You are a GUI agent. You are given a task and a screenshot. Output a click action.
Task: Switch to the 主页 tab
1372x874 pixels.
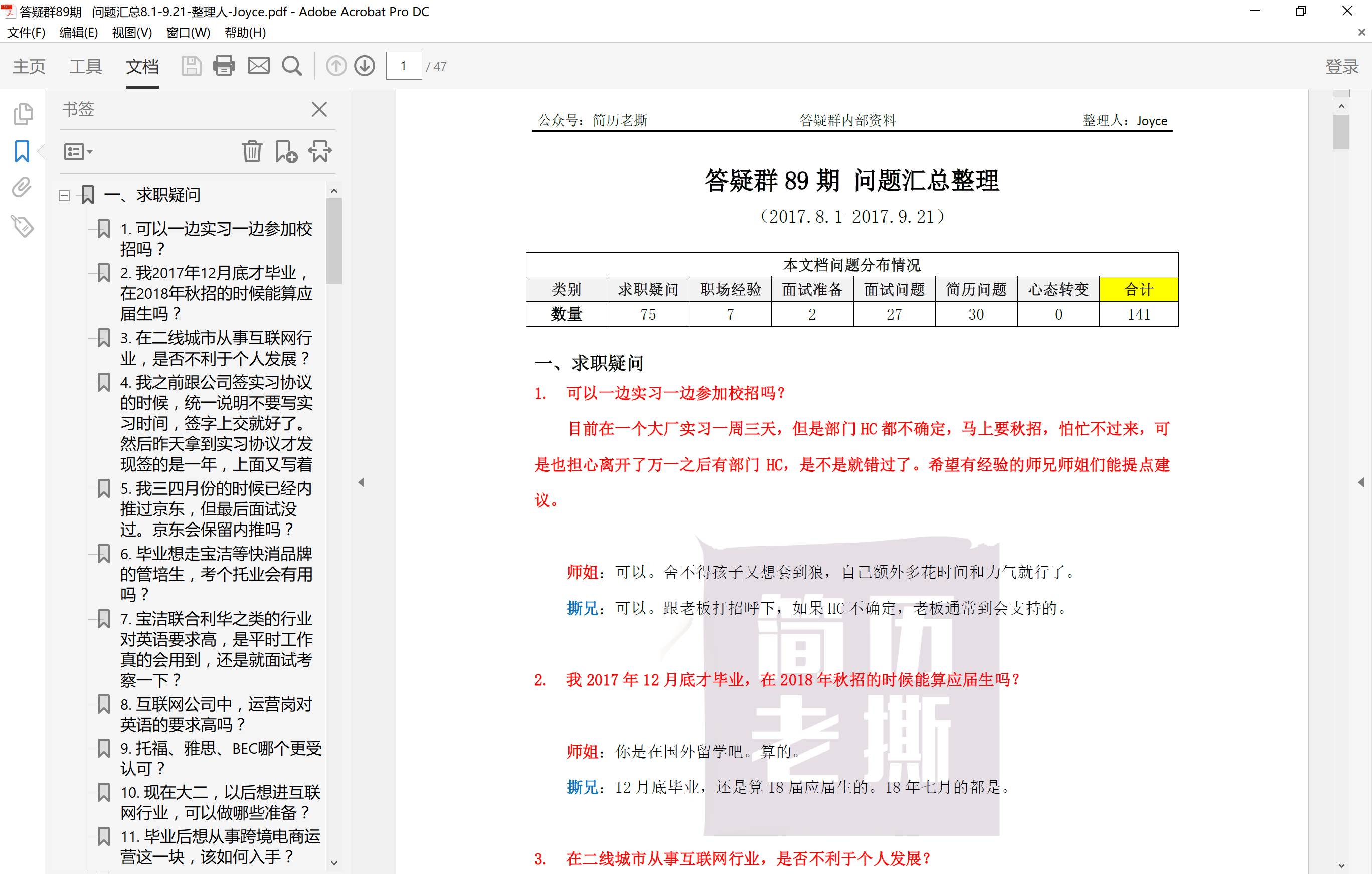[29, 67]
